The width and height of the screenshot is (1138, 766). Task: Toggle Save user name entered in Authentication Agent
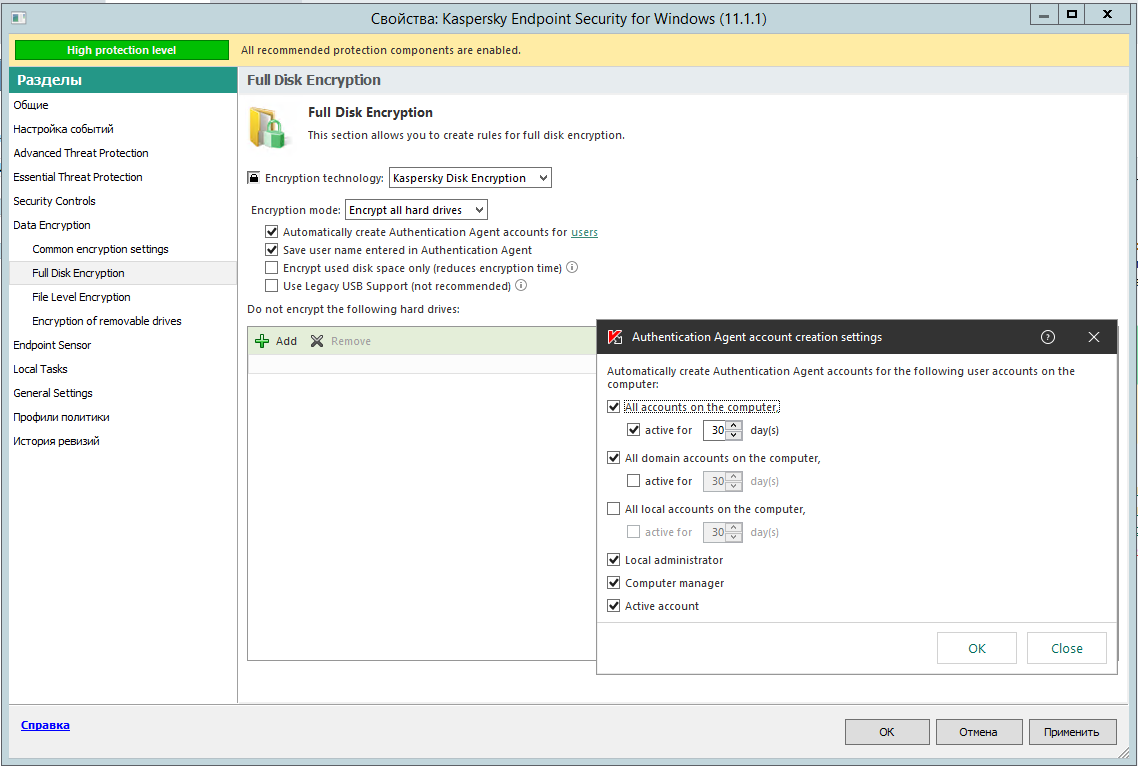(x=271, y=250)
